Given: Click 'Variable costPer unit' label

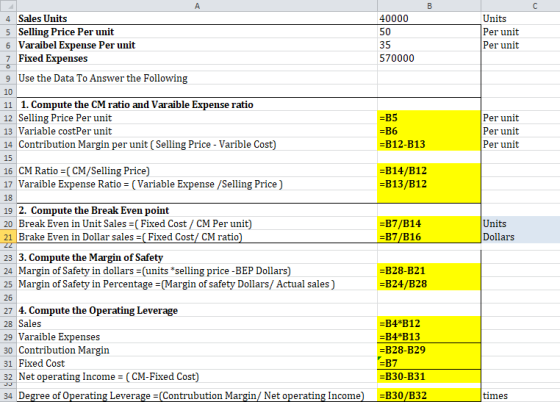Looking at the screenshot, I should tap(197, 131).
